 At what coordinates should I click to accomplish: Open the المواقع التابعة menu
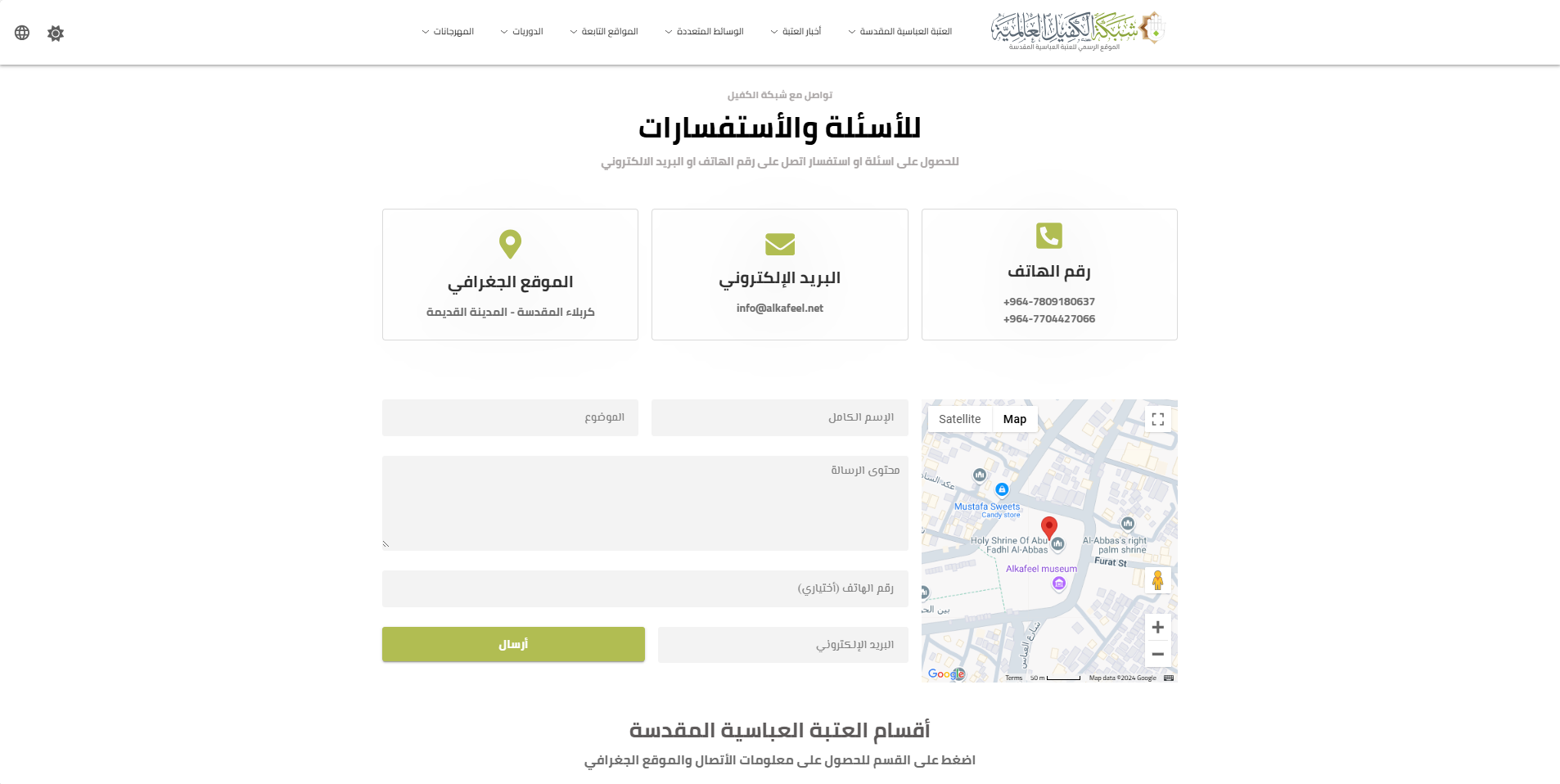[604, 32]
